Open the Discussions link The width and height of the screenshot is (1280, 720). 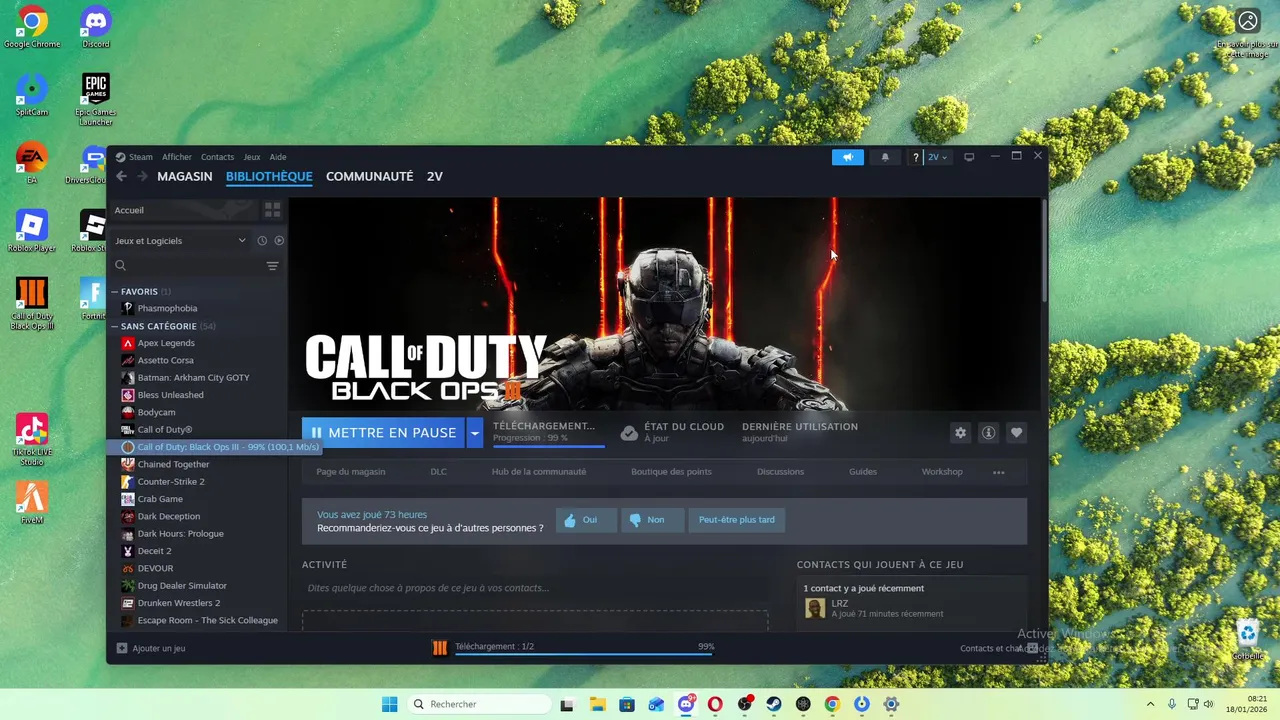click(x=780, y=472)
